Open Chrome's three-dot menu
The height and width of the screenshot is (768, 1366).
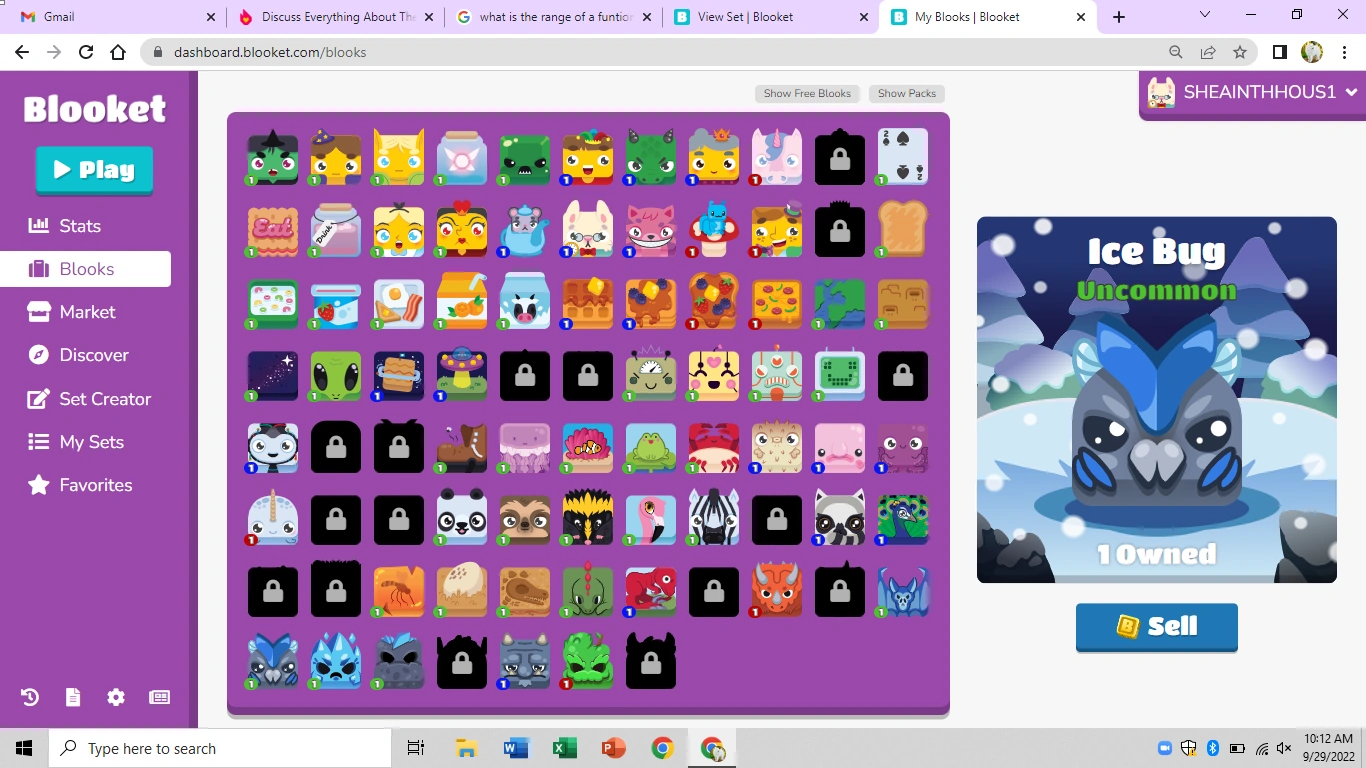click(1345, 52)
